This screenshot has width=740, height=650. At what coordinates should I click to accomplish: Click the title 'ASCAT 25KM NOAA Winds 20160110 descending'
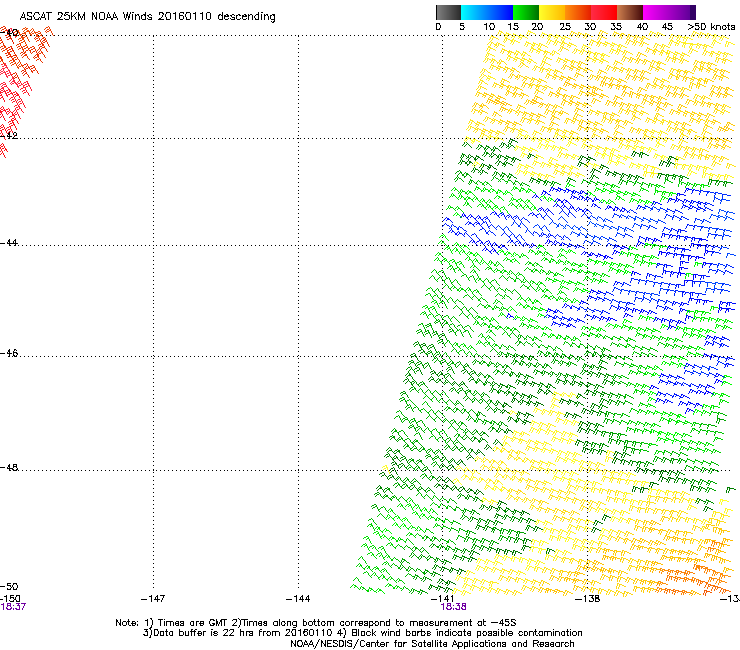click(x=147, y=17)
